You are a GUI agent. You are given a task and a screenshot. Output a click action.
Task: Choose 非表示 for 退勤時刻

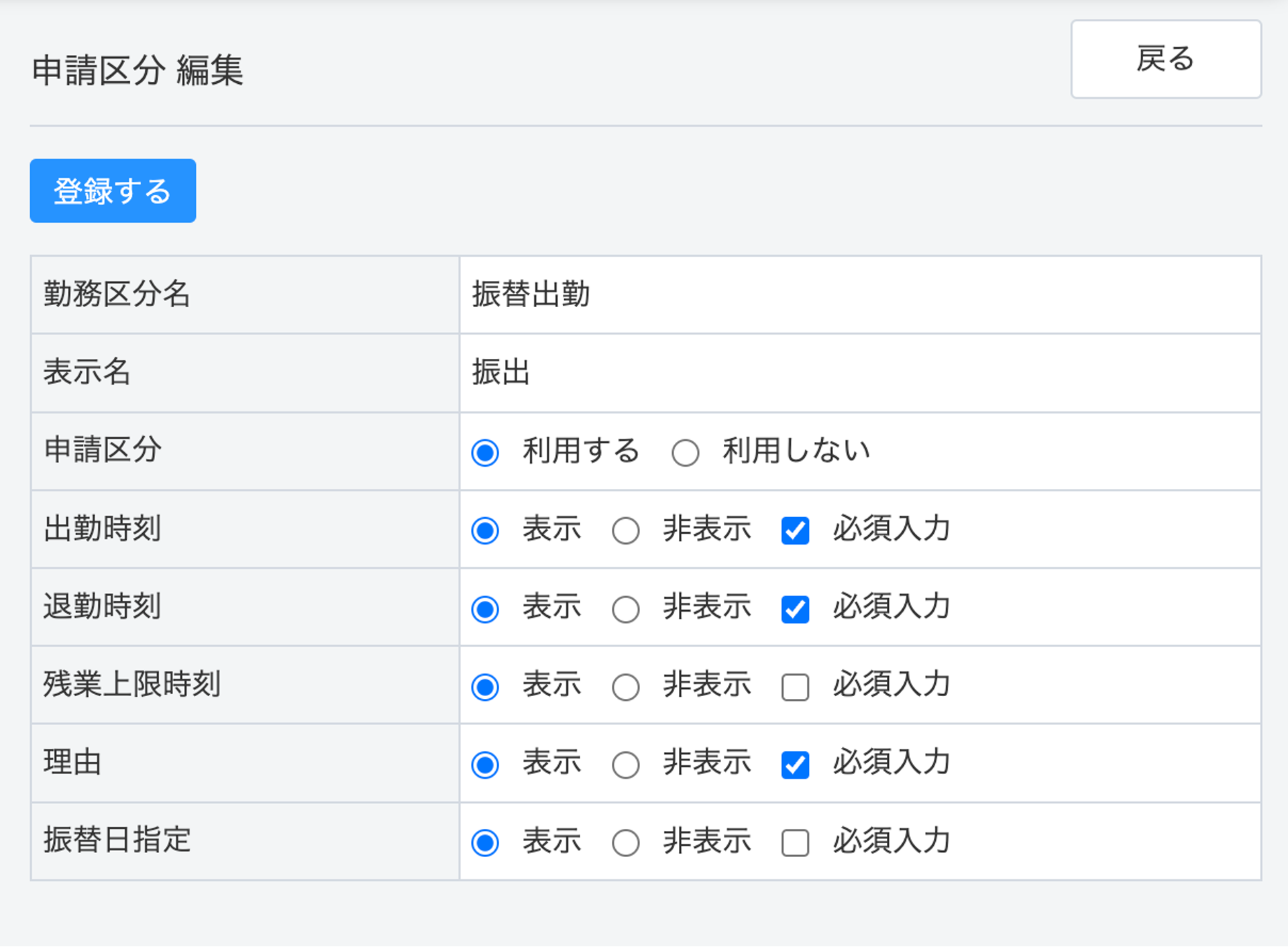pos(625,609)
